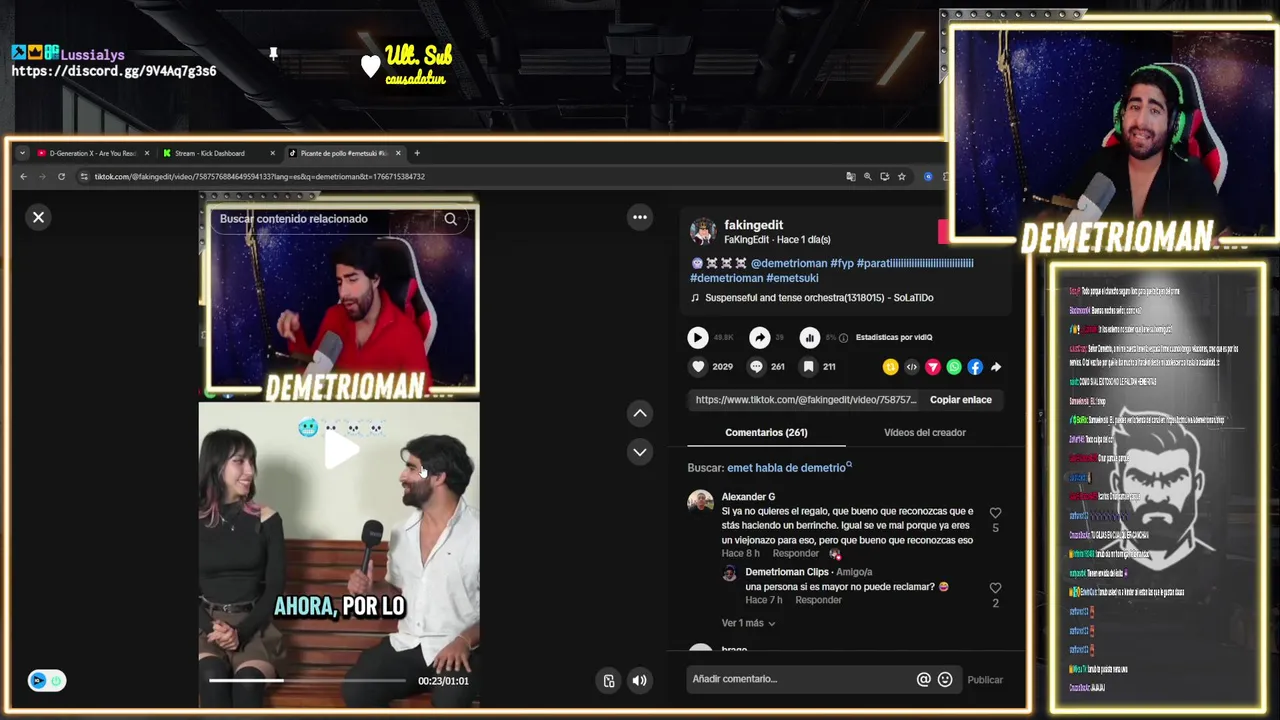The image size is (1280, 720).
Task: Share the video to Facebook
Action: click(975, 367)
